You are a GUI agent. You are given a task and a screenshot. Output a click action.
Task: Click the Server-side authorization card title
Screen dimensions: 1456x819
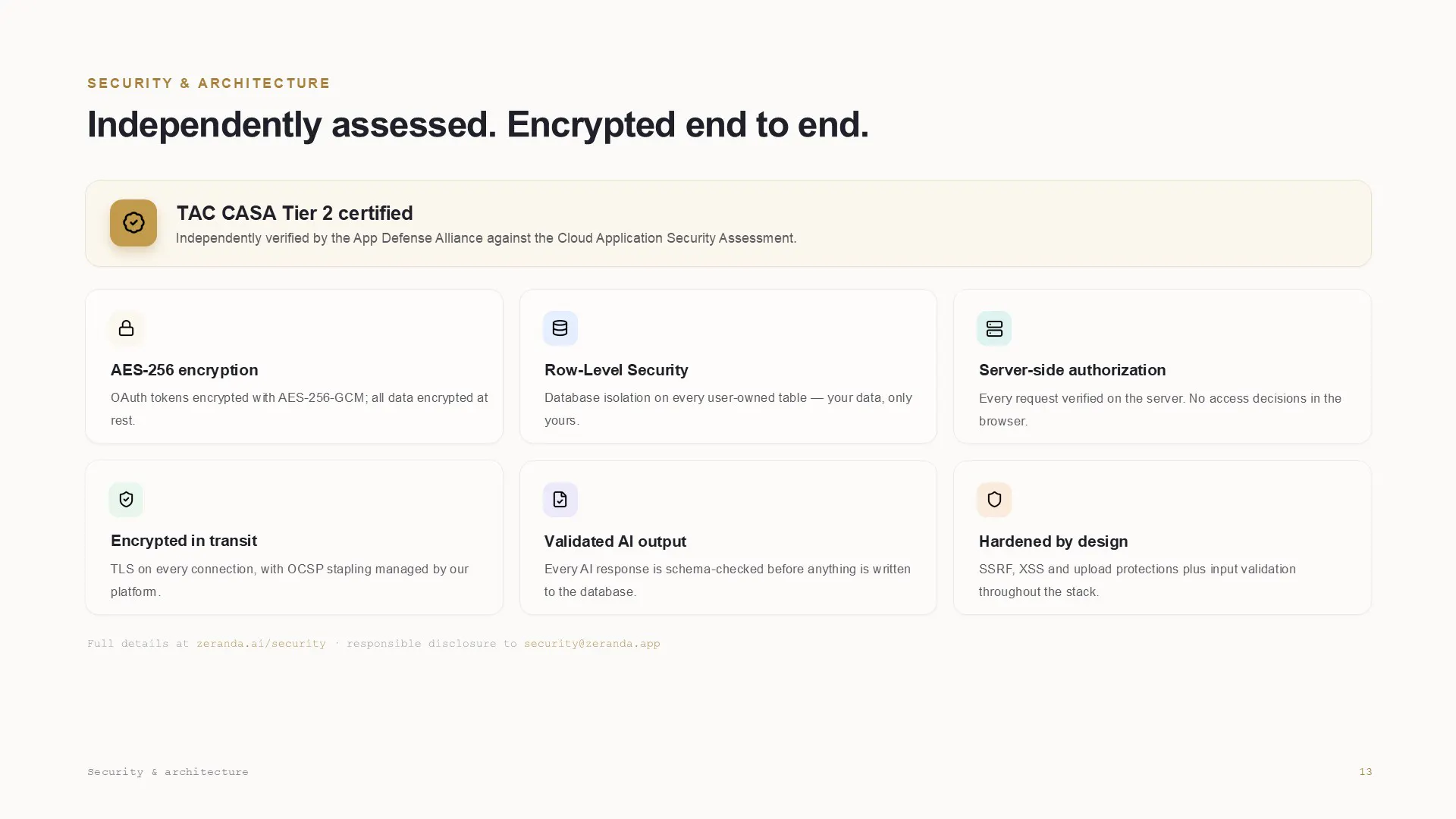click(1072, 370)
